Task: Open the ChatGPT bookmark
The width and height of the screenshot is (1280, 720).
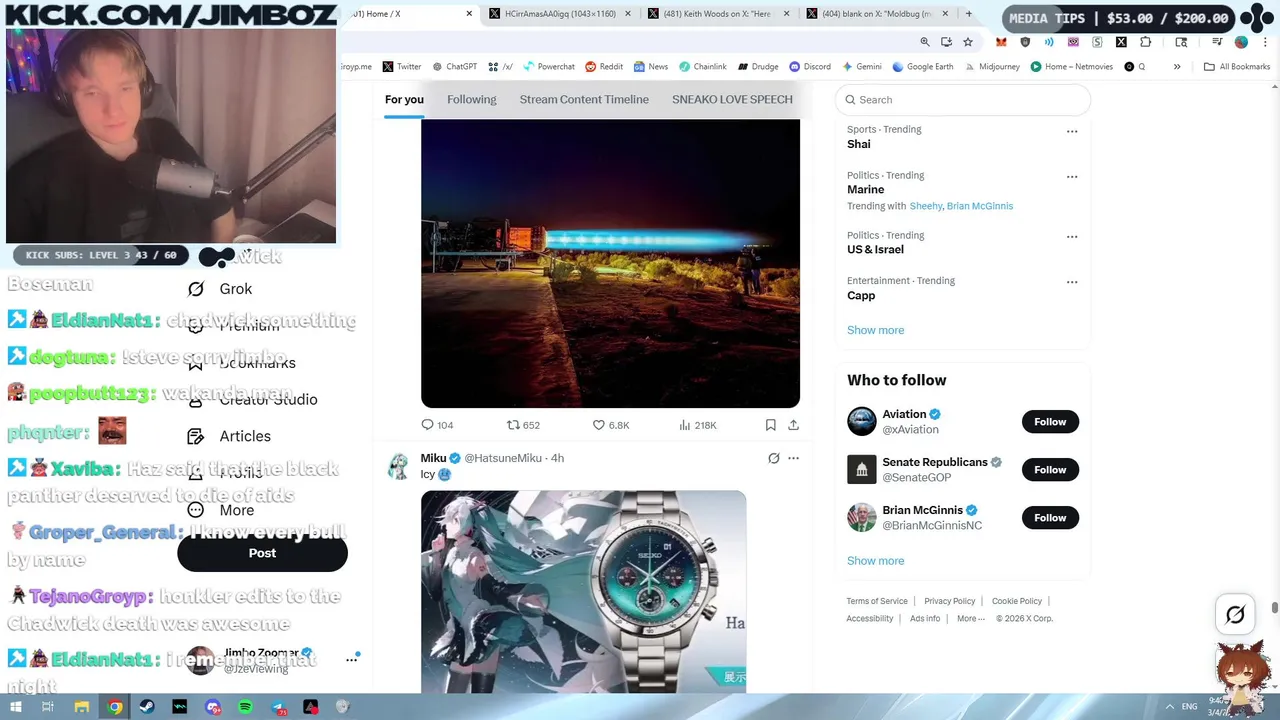Action: (x=454, y=67)
